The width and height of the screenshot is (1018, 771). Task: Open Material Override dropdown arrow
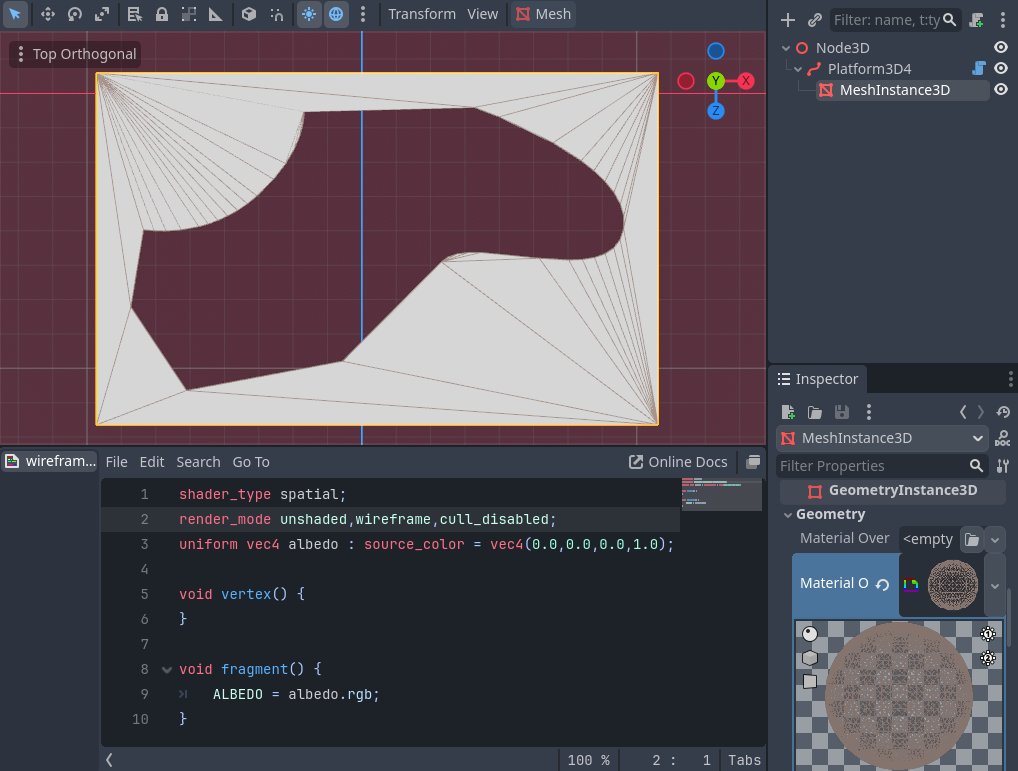pyautogui.click(x=995, y=539)
